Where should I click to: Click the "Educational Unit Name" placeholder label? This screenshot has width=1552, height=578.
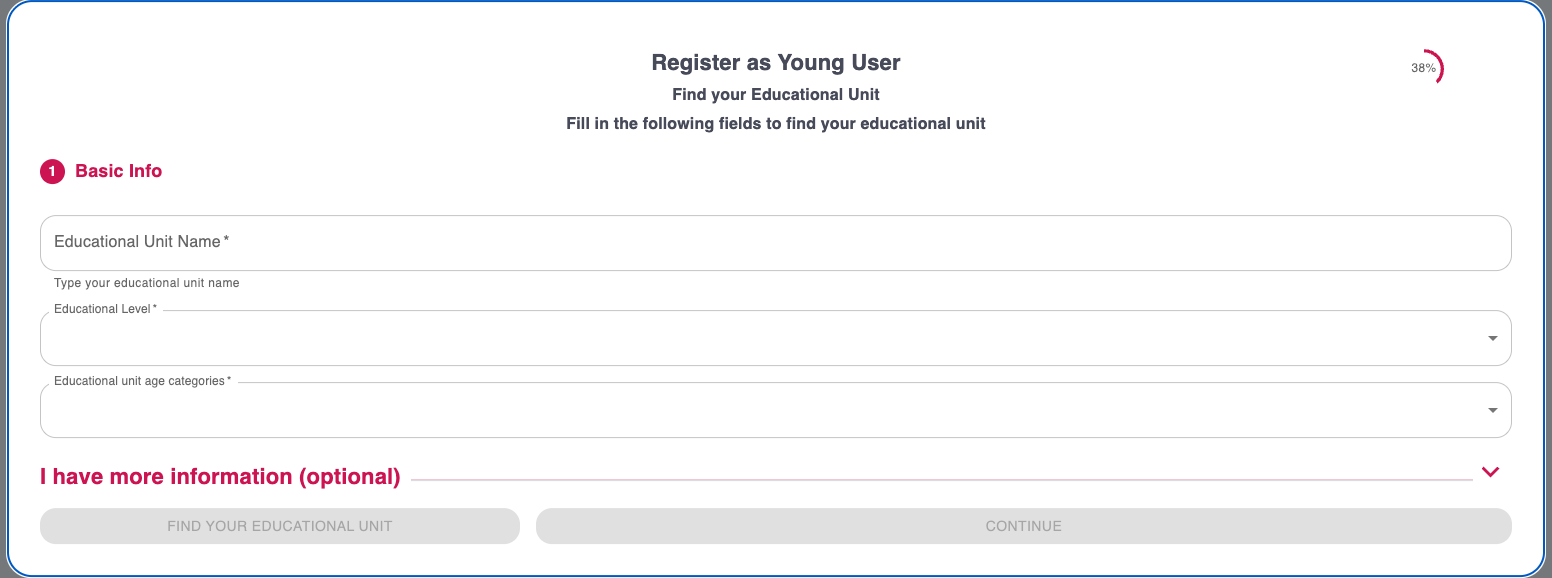pyautogui.click(x=140, y=242)
